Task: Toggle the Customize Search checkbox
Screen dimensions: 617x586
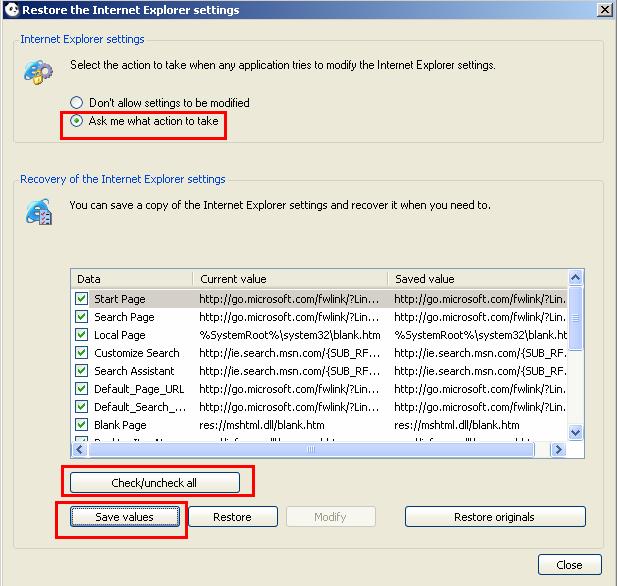Action: pos(82,353)
